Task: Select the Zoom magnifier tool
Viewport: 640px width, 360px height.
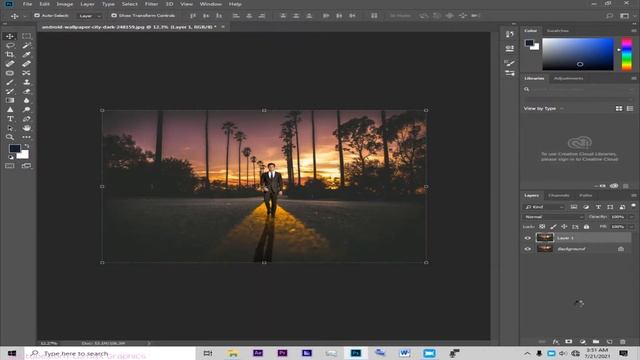Action: [x=10, y=137]
